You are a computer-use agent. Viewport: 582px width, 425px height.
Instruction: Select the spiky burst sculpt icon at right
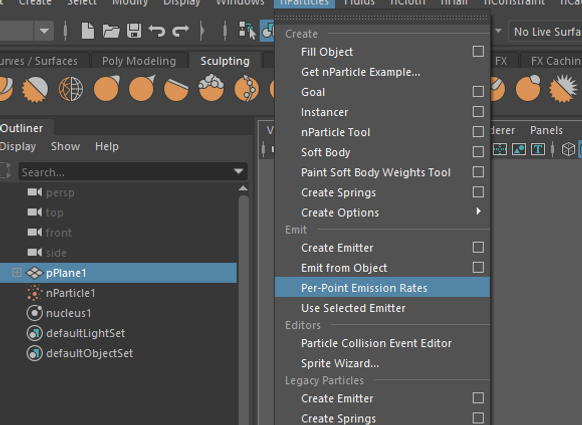pos(563,88)
